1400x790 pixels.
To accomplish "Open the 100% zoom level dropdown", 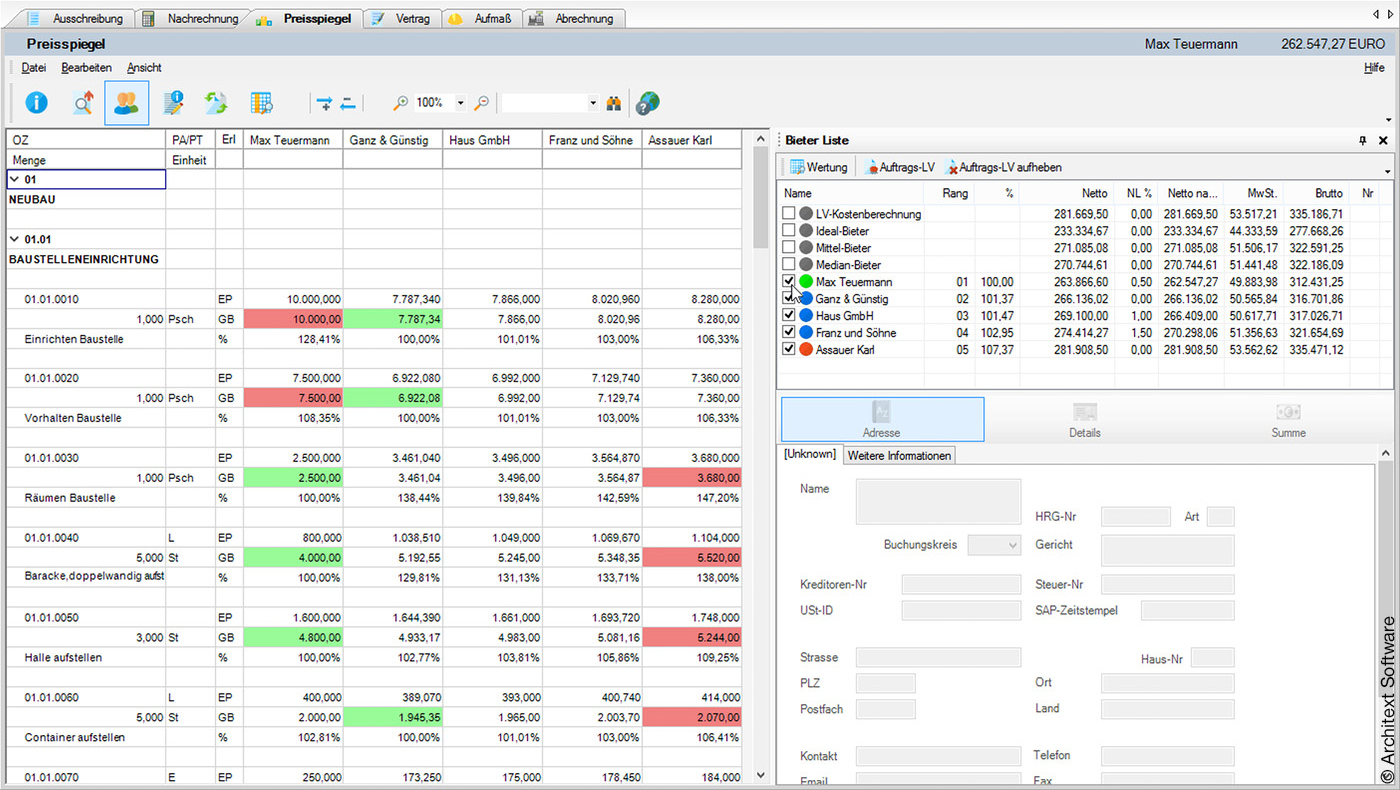I will [x=460, y=102].
